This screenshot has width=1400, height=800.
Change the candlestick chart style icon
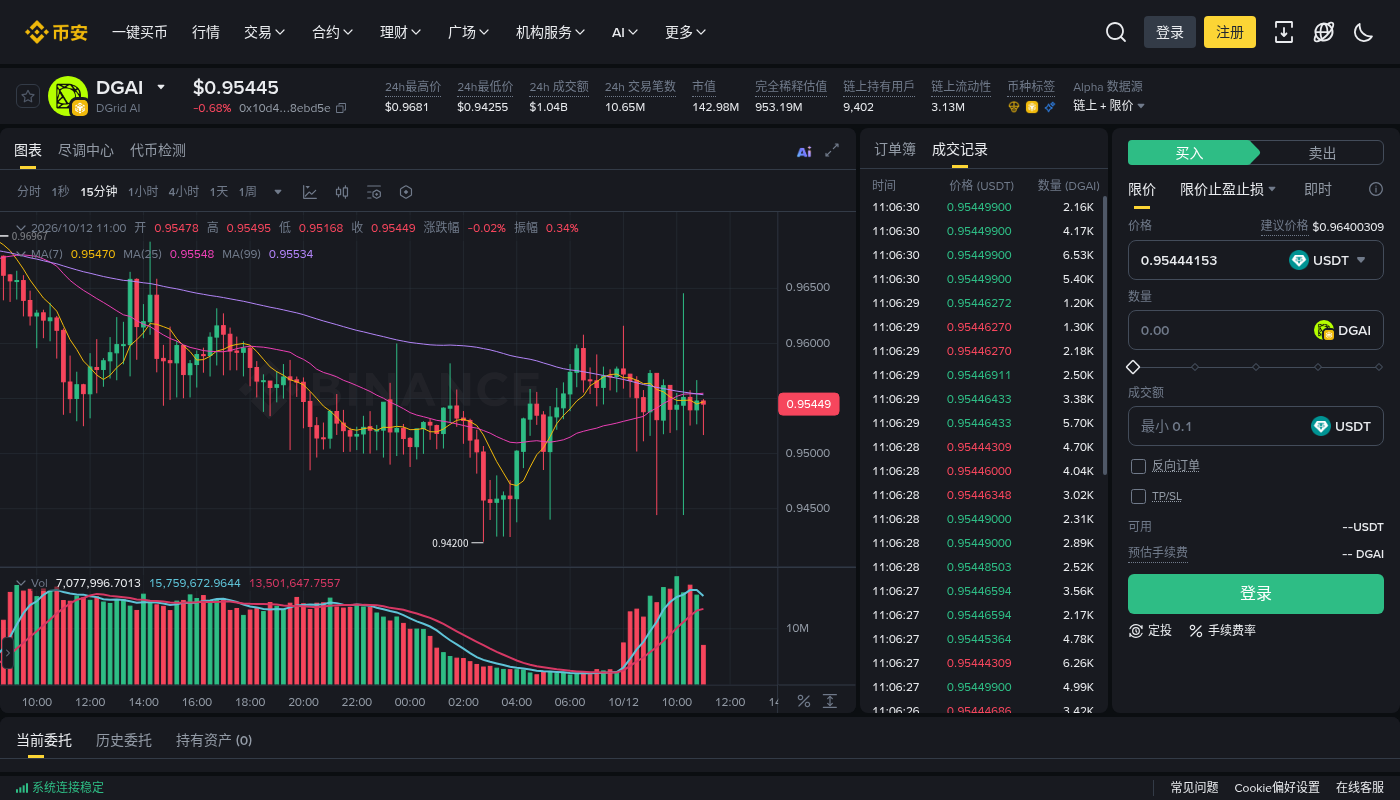pos(342,192)
